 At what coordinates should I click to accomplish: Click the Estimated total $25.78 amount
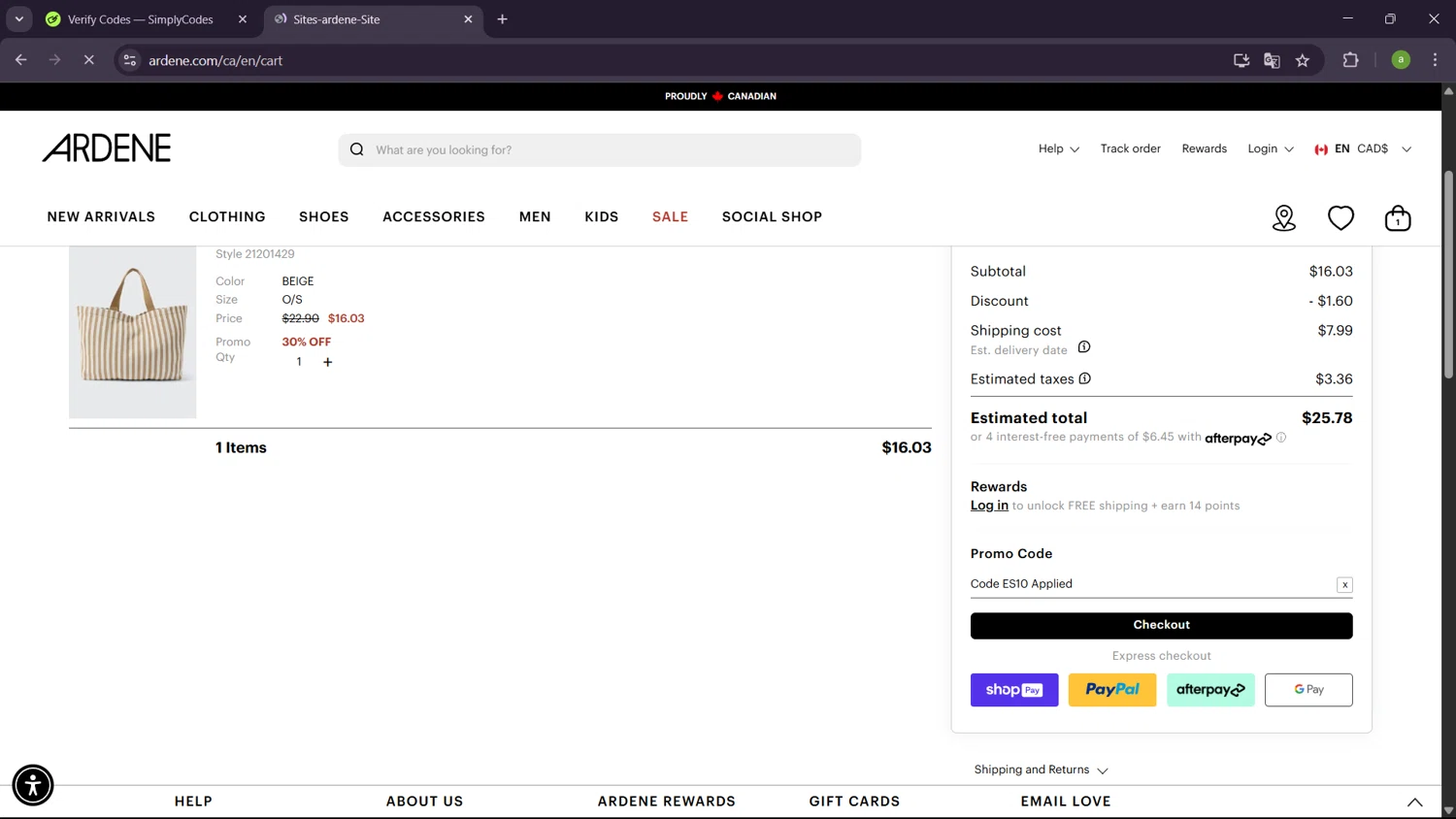click(x=1327, y=418)
